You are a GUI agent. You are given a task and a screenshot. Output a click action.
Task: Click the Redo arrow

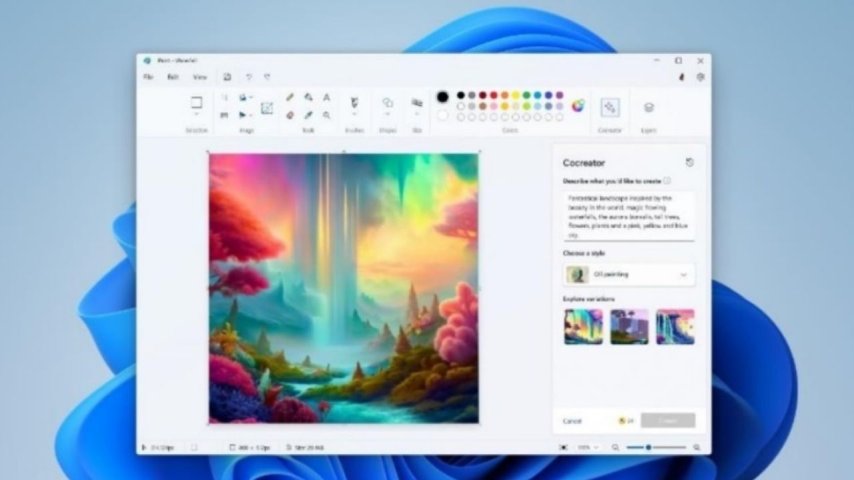267,77
